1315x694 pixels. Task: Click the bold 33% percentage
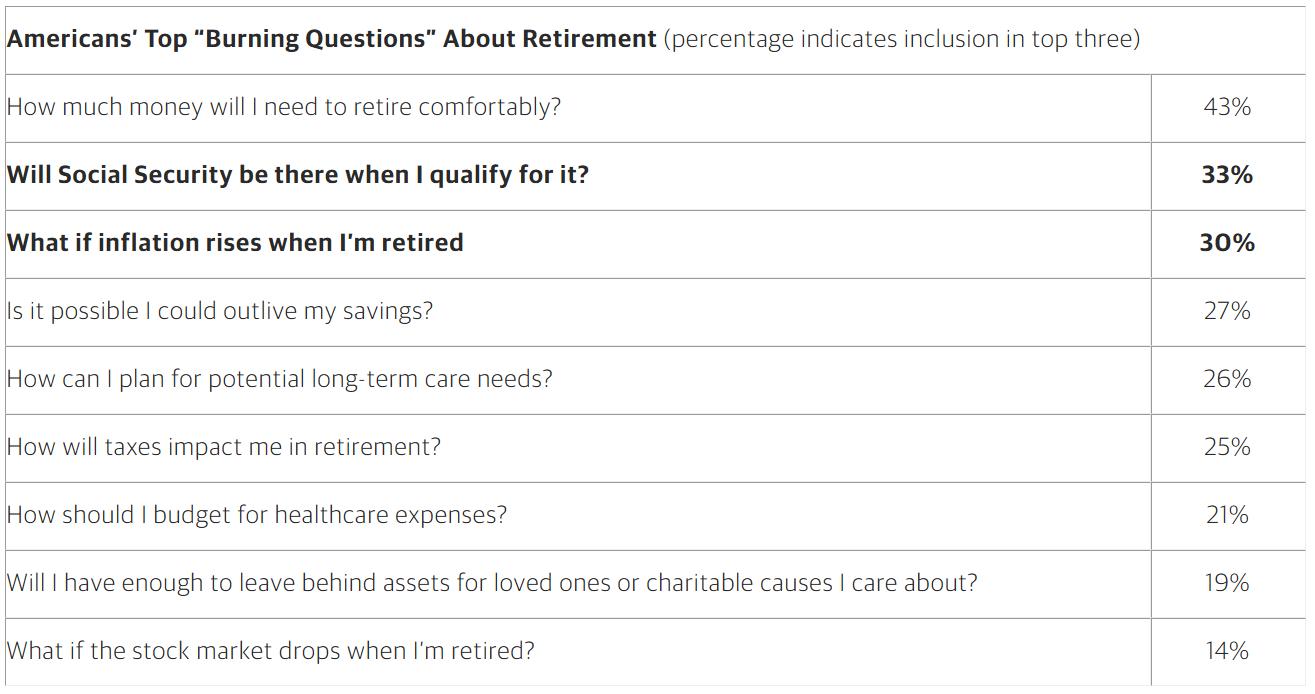[x=1227, y=175]
